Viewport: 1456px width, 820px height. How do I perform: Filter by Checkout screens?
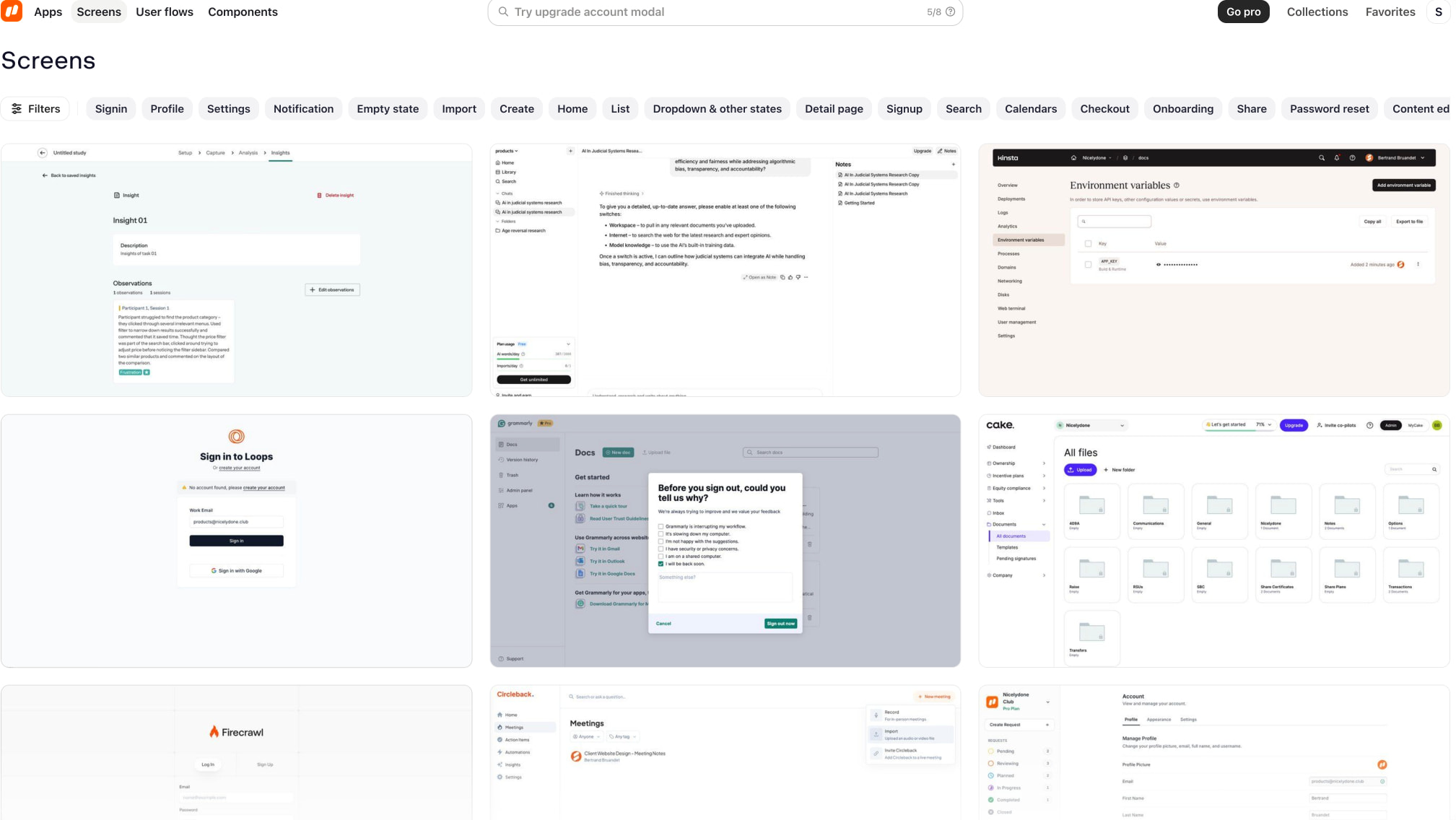[x=1104, y=108]
